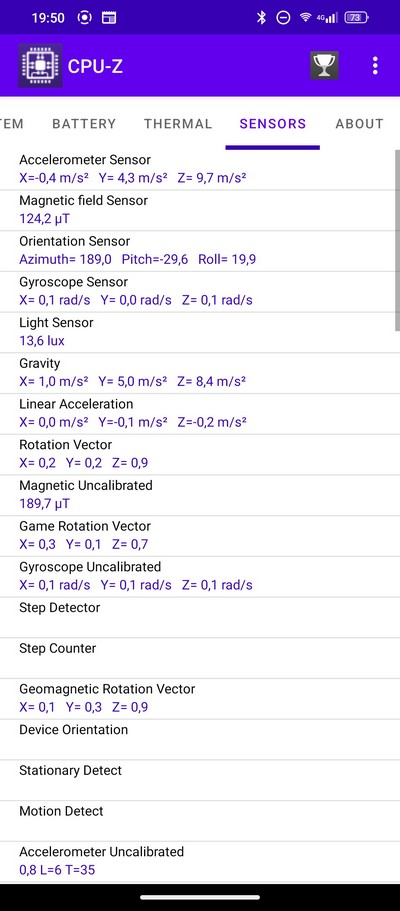
Task: Switch to the Thermal tab
Action: point(178,124)
